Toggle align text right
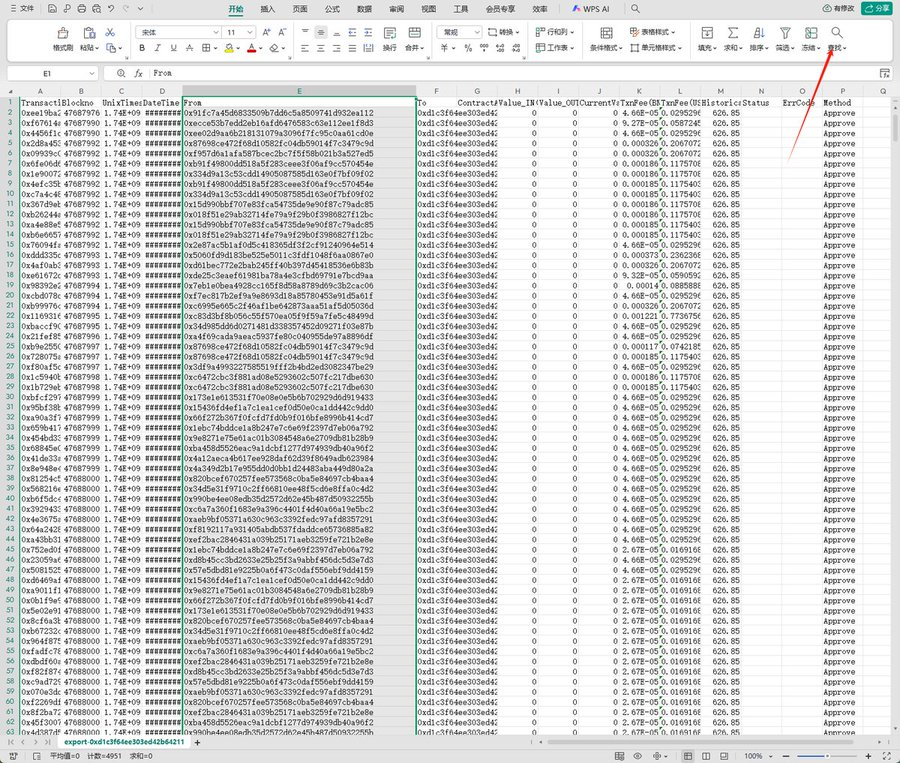900x763 pixels. pos(336,48)
